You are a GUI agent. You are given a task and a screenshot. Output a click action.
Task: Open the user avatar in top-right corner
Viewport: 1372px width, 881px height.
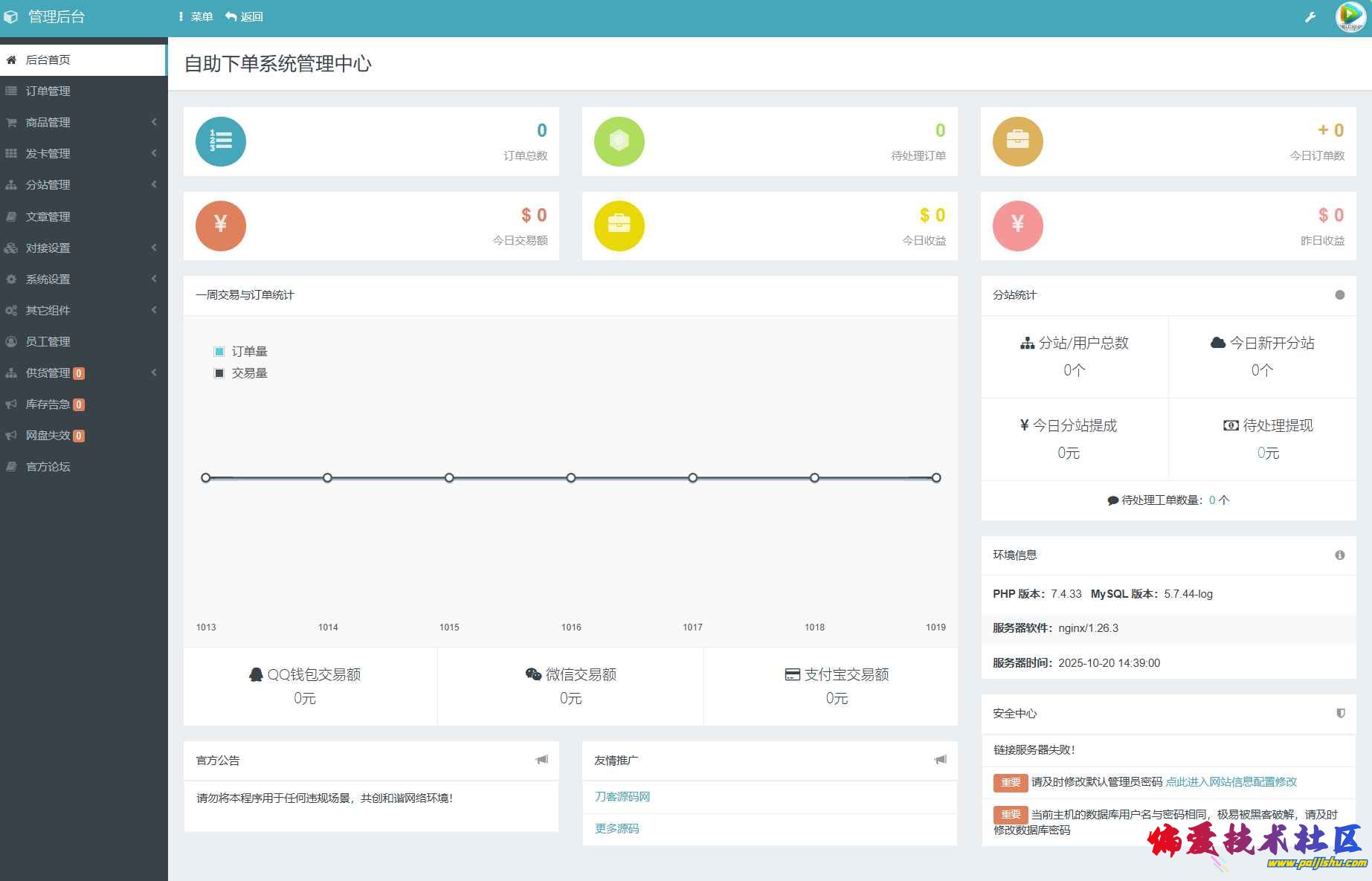(1350, 17)
